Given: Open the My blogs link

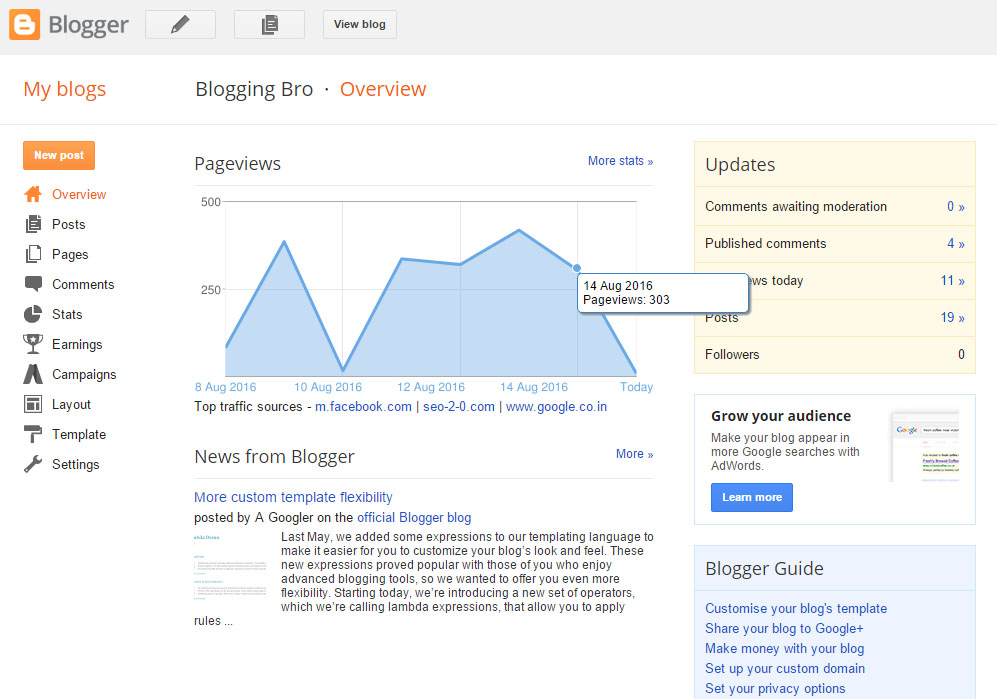Looking at the screenshot, I should pyautogui.click(x=65, y=89).
